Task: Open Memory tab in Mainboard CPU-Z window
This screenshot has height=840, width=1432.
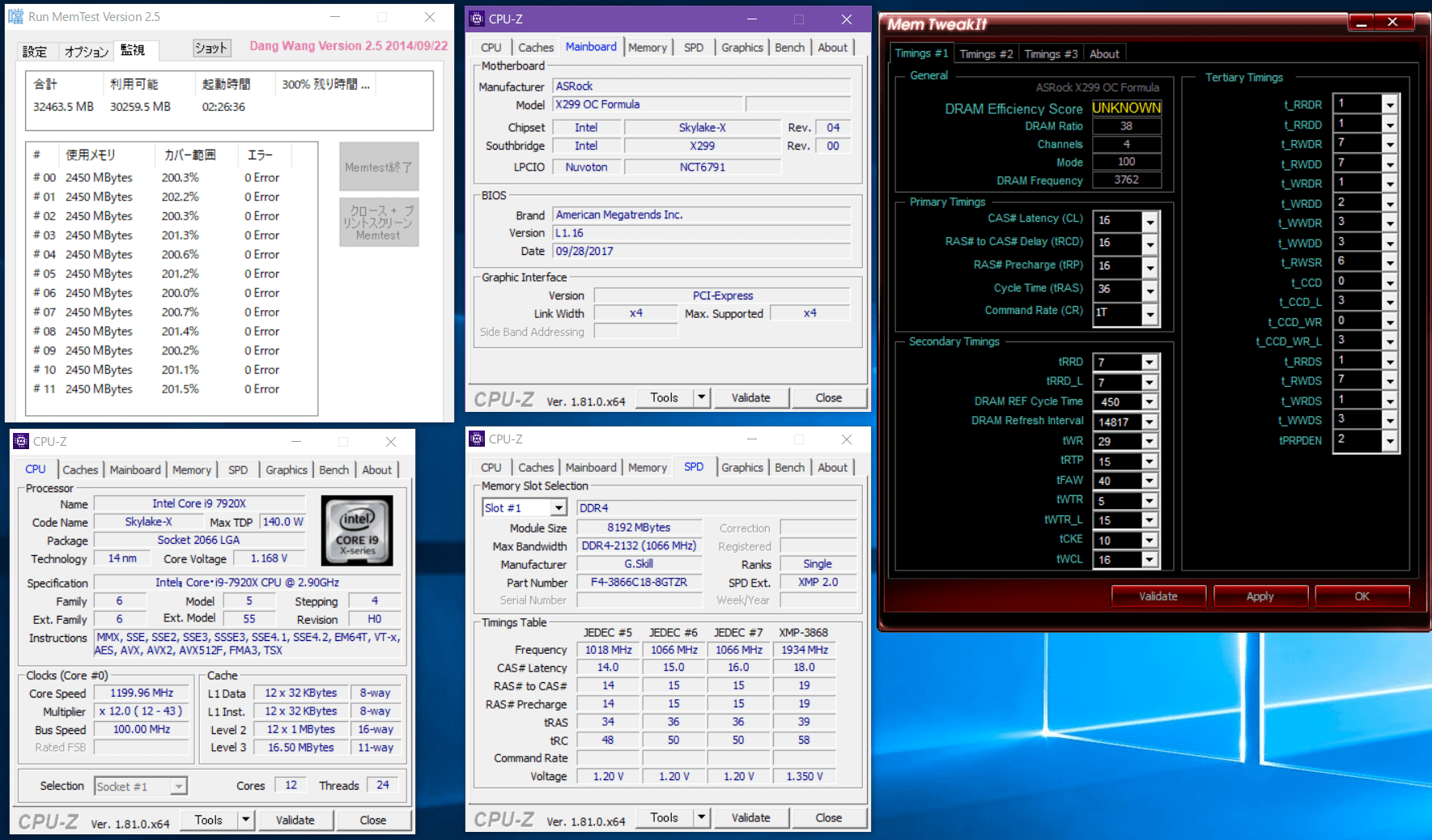Action: point(648,48)
